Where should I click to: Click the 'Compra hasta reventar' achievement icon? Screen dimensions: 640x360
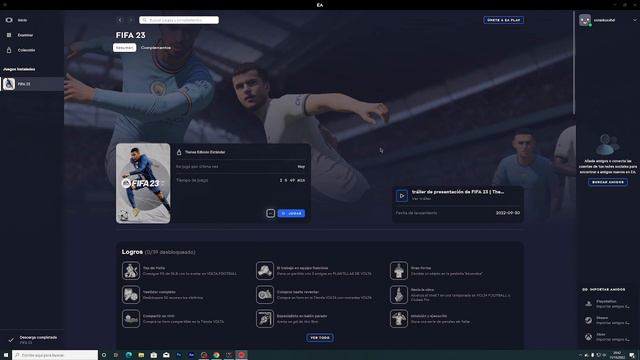coord(264,295)
